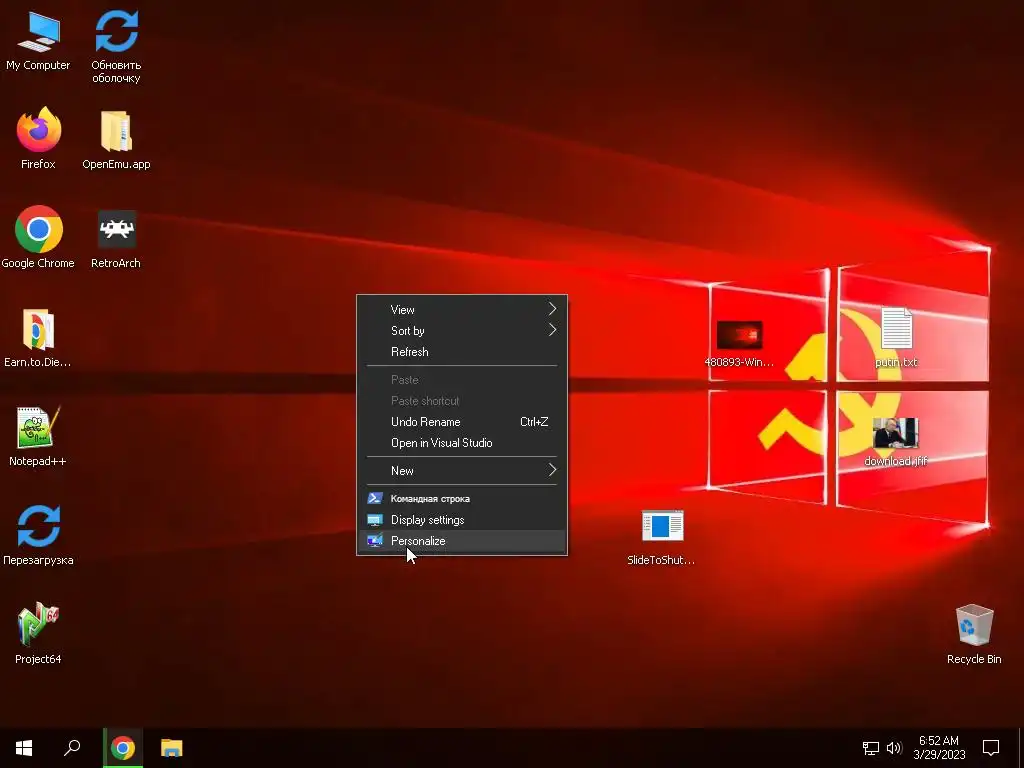Select the Project64 desktop icon
The image size is (1024, 768).
click(38, 633)
